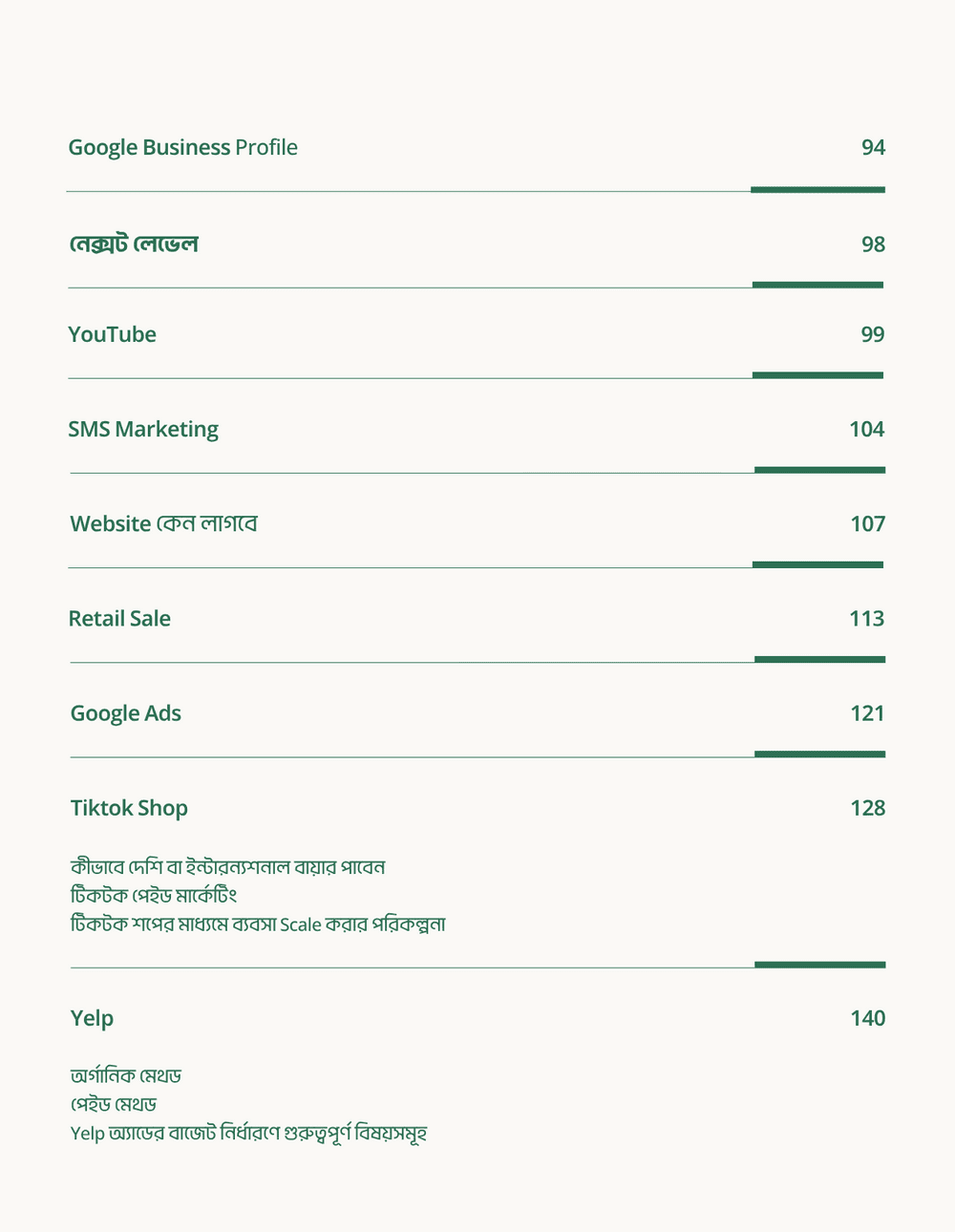Screen dimensions: 955x1232
Task: Open the অর্গানিক মেথড subtopic under Yelp
Action: [125, 1076]
